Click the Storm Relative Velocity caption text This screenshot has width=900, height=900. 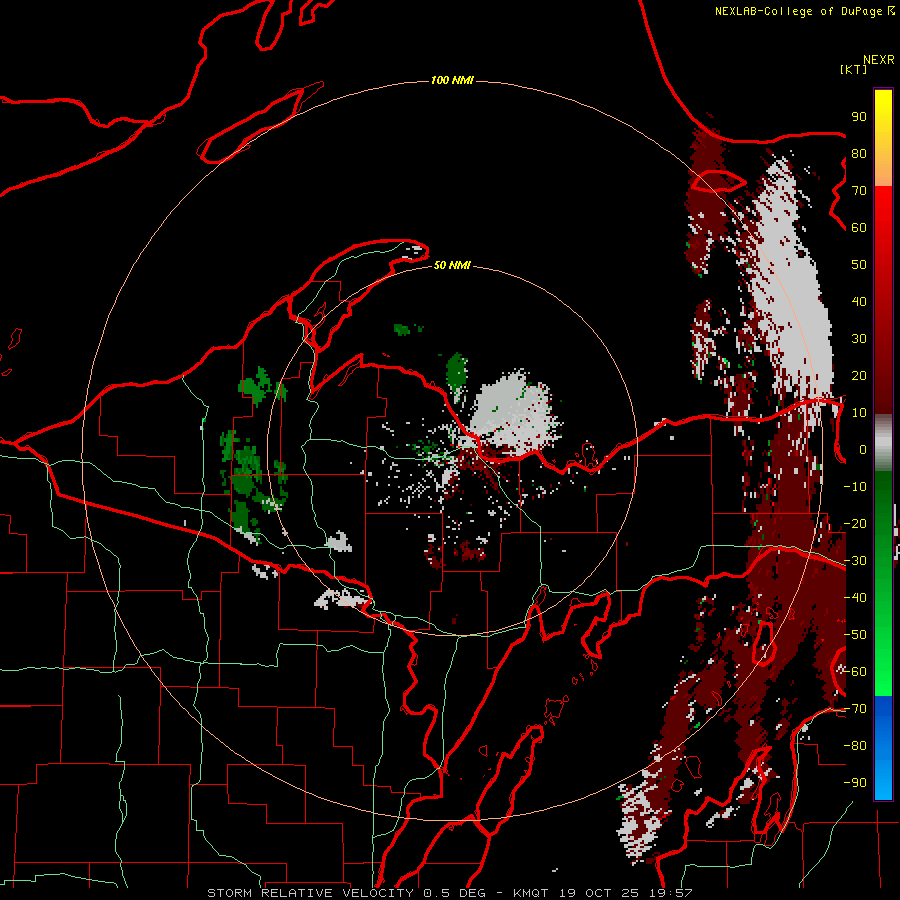pyautogui.click(x=449, y=893)
